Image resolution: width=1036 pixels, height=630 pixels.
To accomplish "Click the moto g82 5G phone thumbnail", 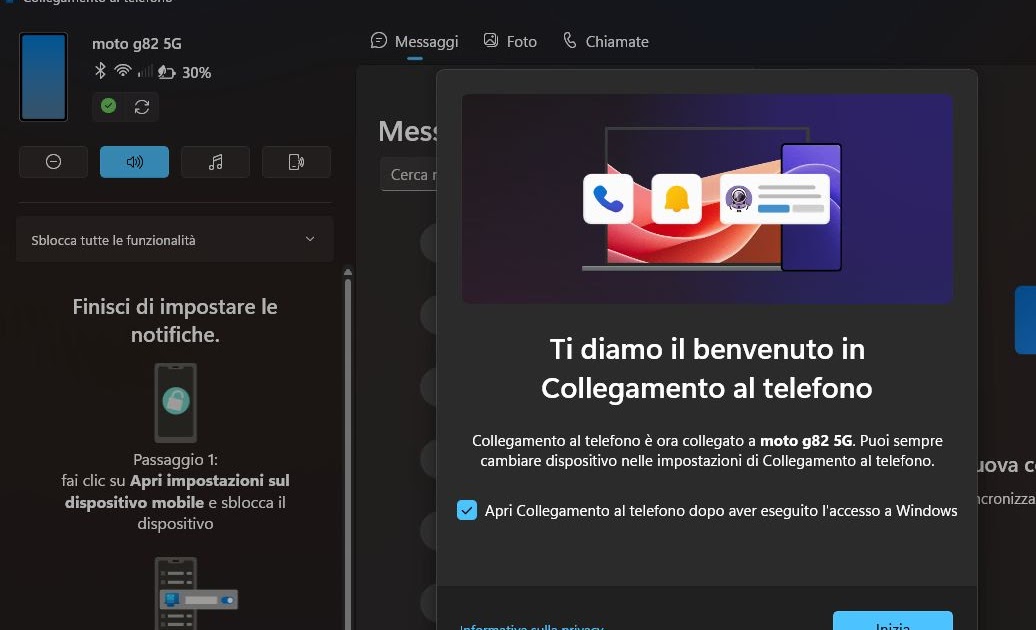I will point(44,77).
